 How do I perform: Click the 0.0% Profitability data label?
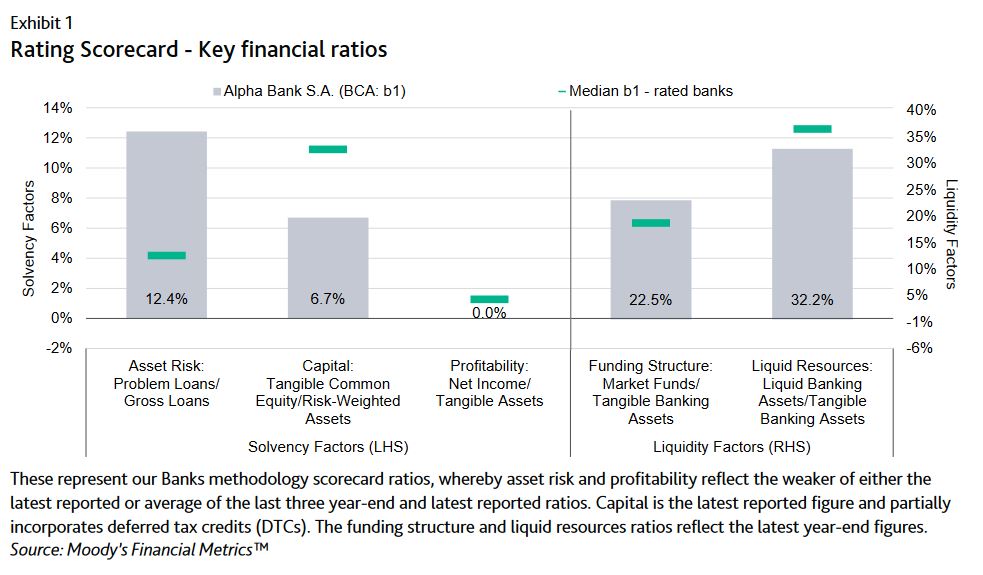coord(489,313)
